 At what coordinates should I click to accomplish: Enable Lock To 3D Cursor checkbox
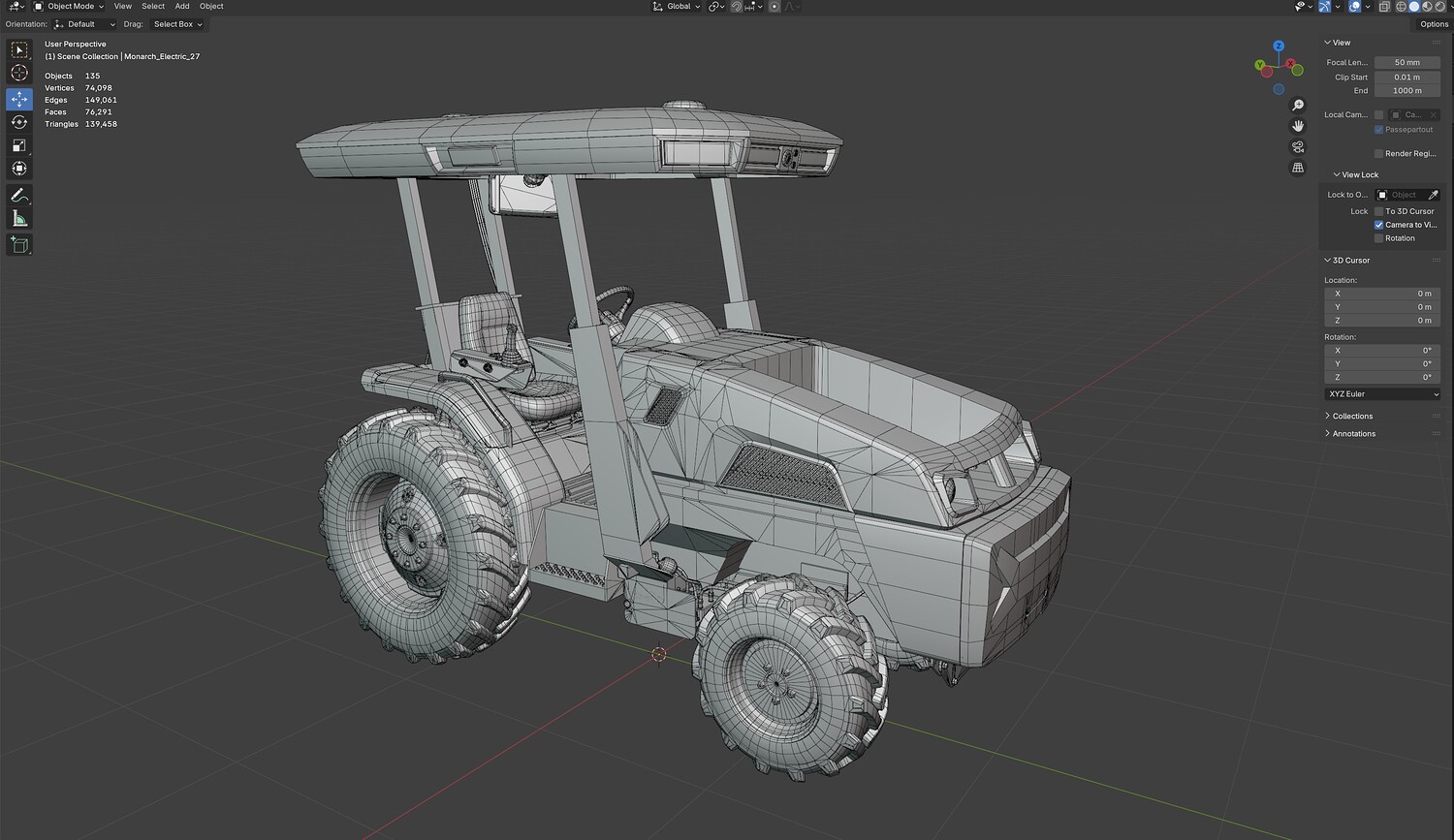1378,211
